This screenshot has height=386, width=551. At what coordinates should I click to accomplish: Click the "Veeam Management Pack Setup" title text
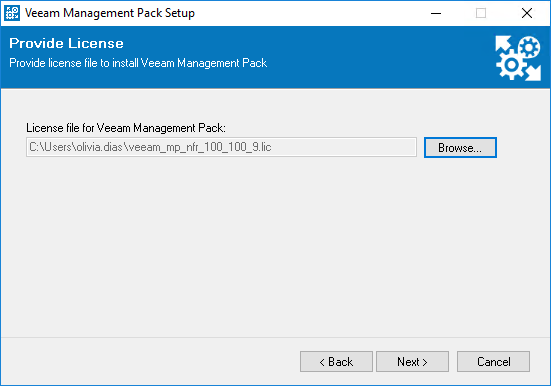point(110,13)
